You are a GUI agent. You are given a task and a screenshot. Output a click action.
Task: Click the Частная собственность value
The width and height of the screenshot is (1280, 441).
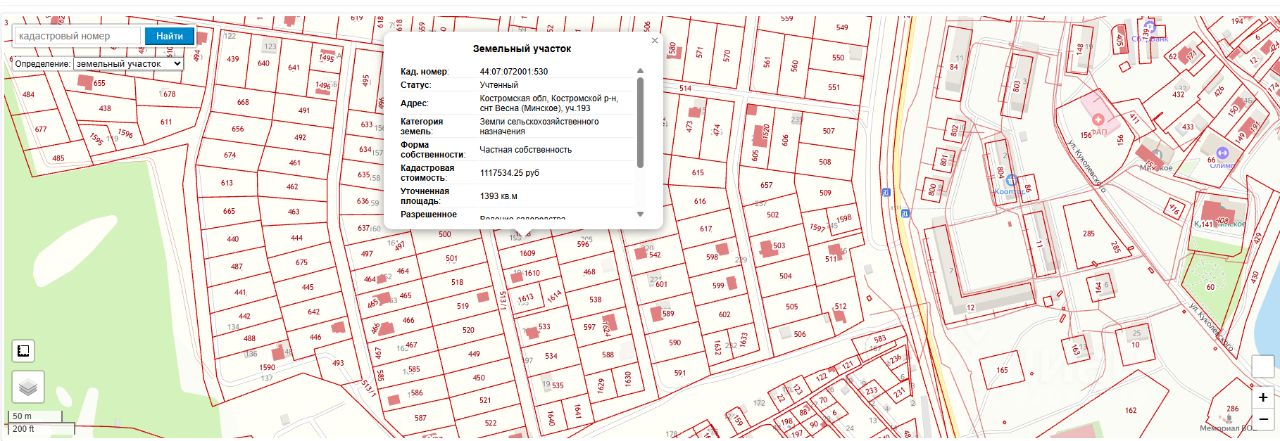coord(526,149)
